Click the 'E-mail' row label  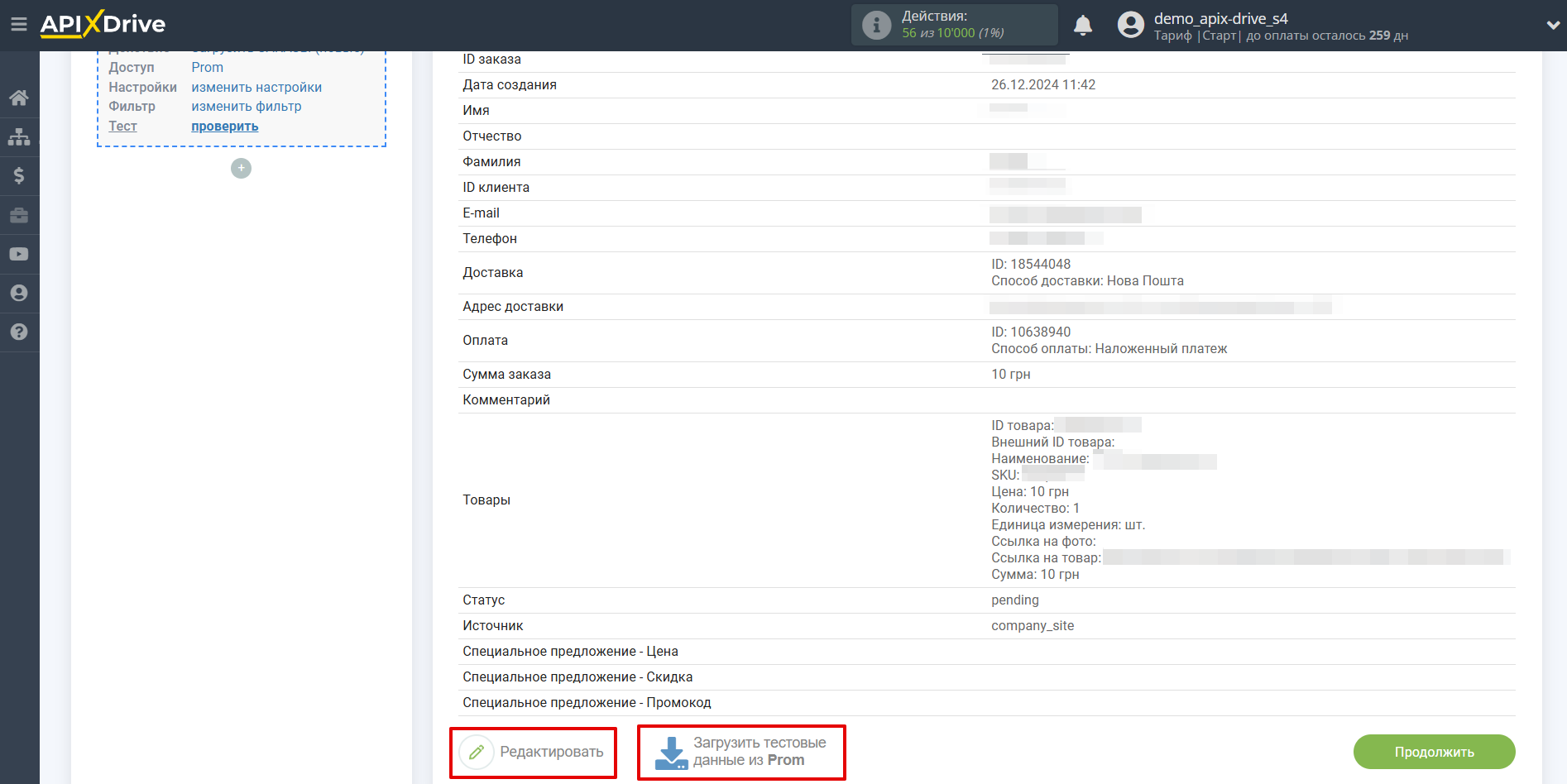(x=481, y=213)
